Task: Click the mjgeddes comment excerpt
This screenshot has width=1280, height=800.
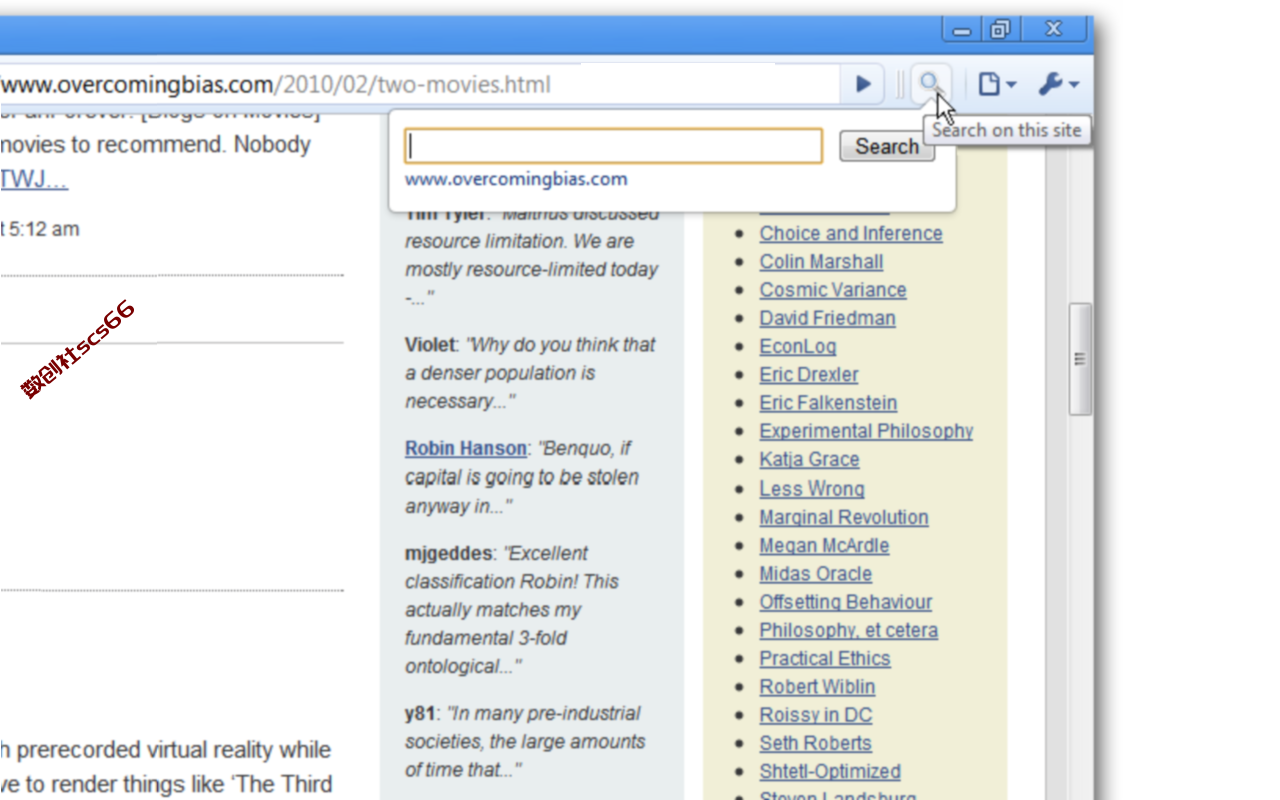Action: tap(513, 610)
